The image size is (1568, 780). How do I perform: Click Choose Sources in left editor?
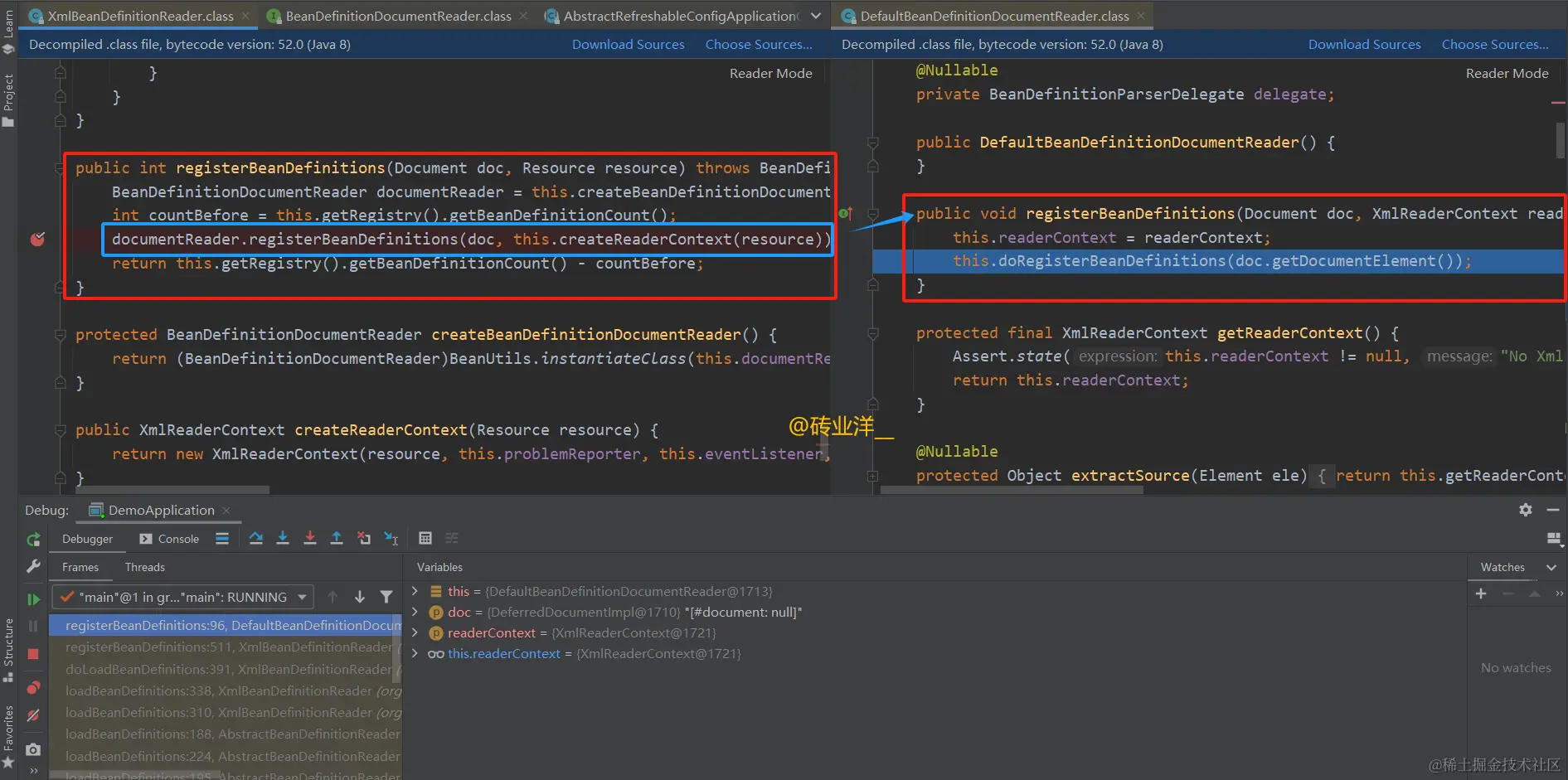coord(759,44)
